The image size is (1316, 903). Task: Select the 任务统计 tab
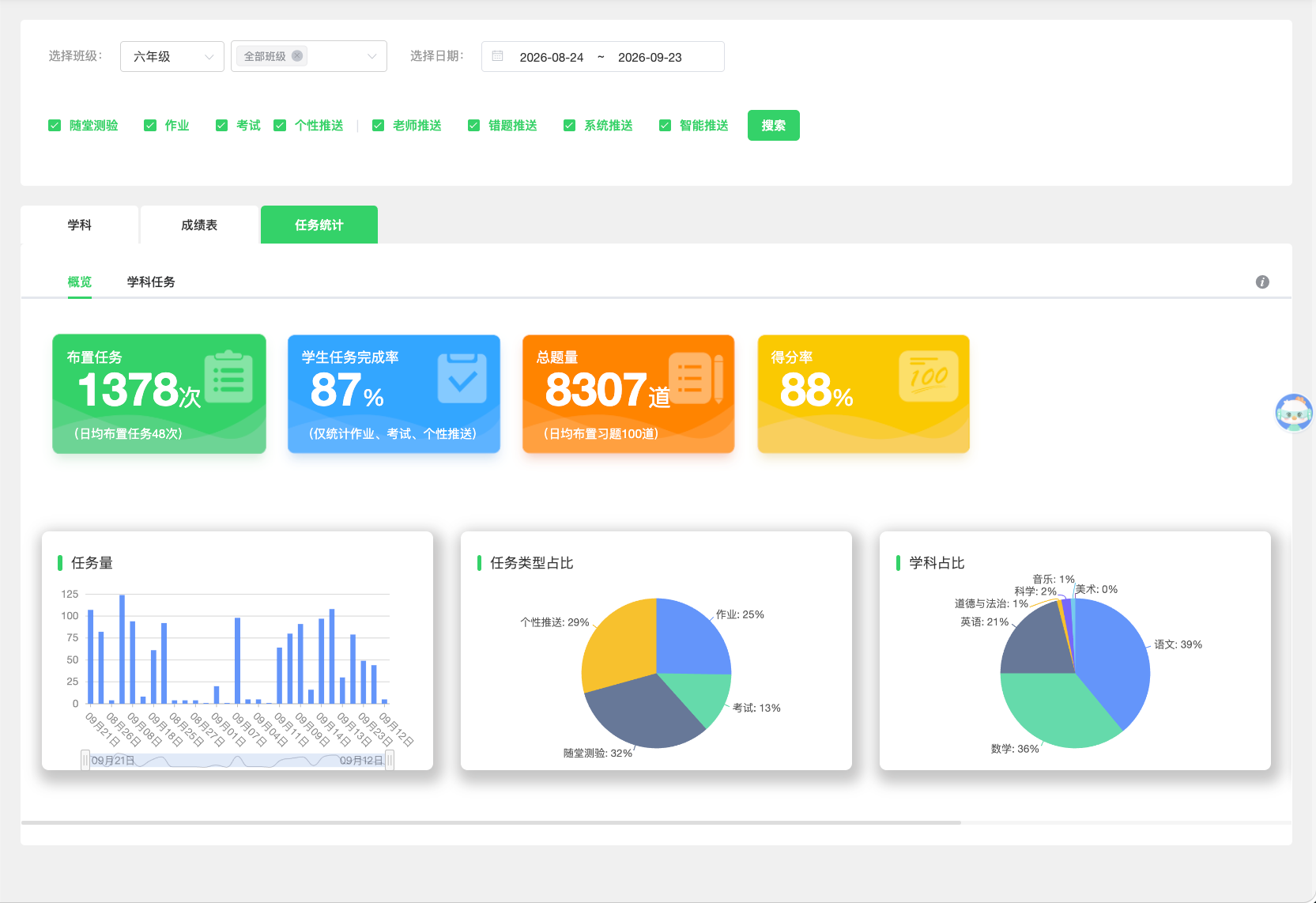(319, 225)
